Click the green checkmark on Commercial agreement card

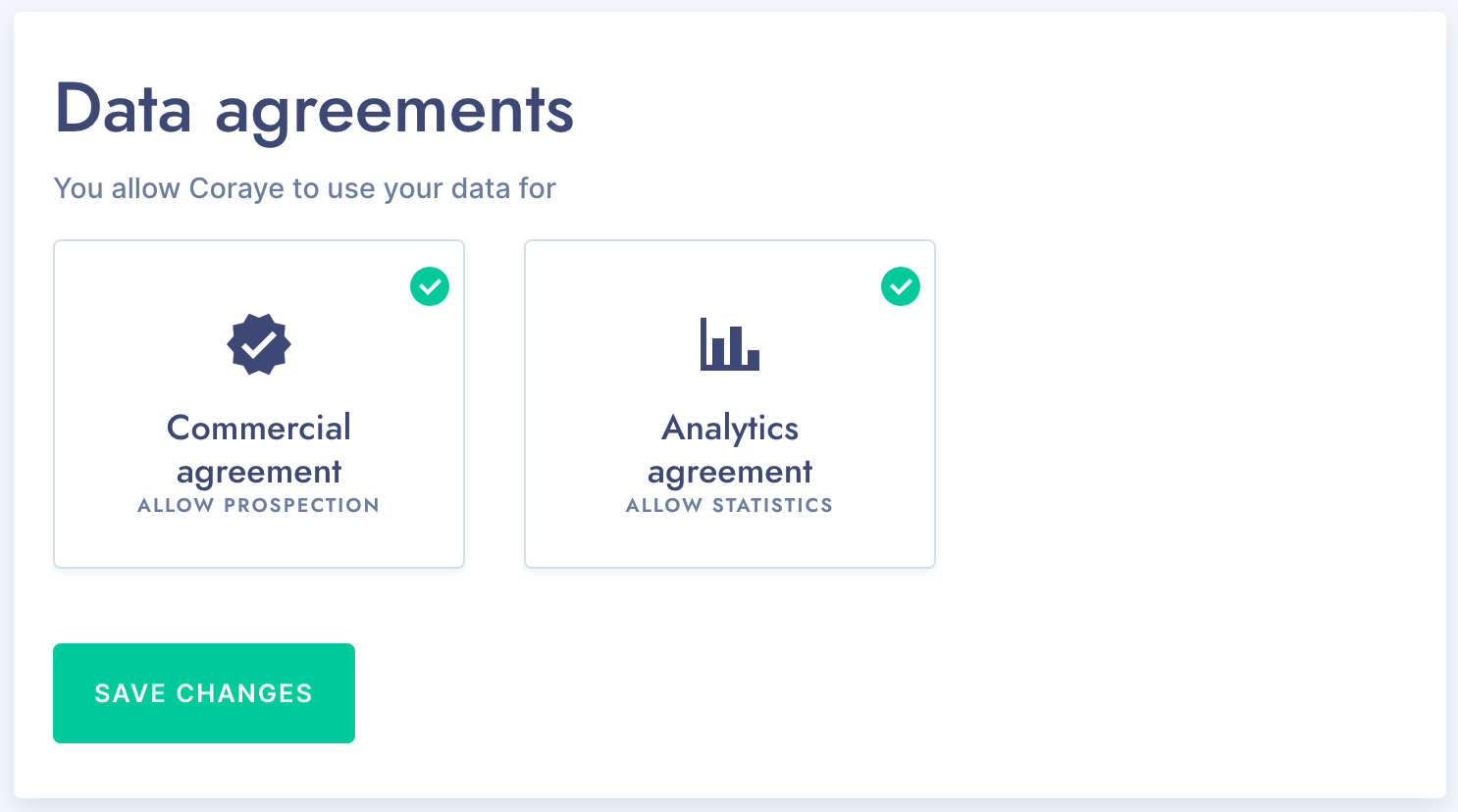pyautogui.click(x=430, y=286)
